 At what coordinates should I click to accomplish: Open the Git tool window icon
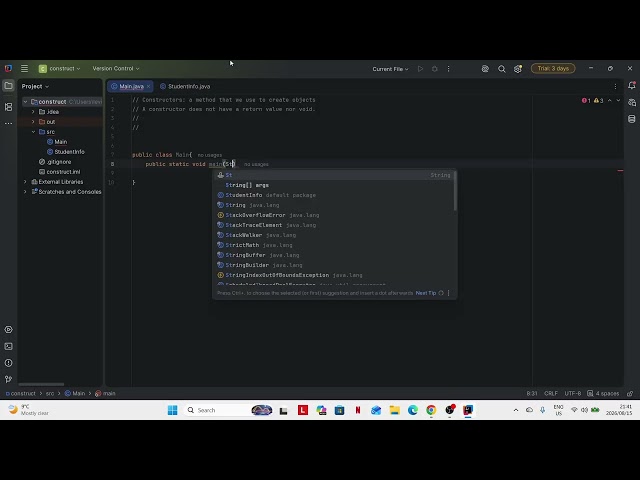(x=8, y=379)
